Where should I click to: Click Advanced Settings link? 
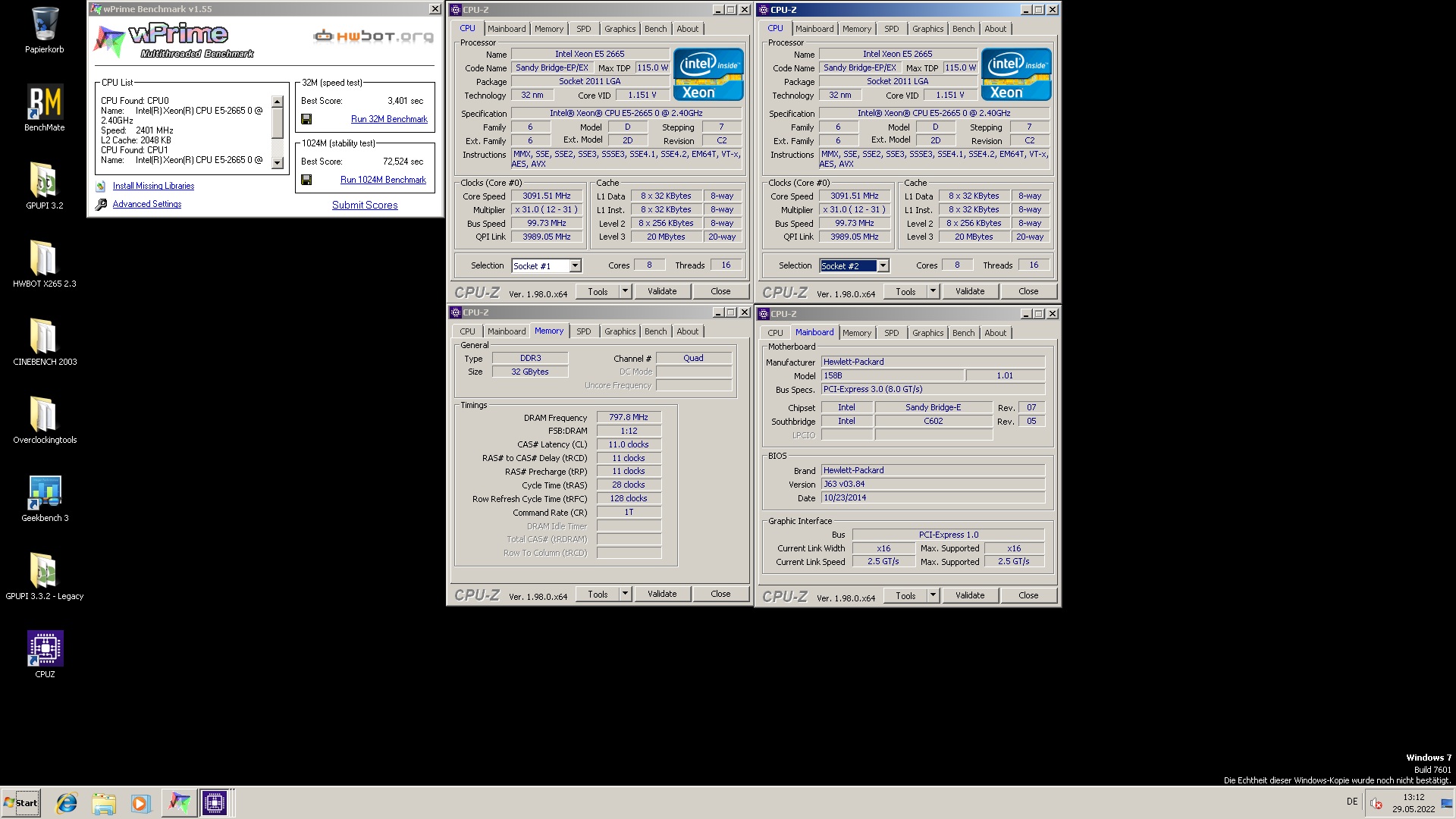click(x=147, y=204)
